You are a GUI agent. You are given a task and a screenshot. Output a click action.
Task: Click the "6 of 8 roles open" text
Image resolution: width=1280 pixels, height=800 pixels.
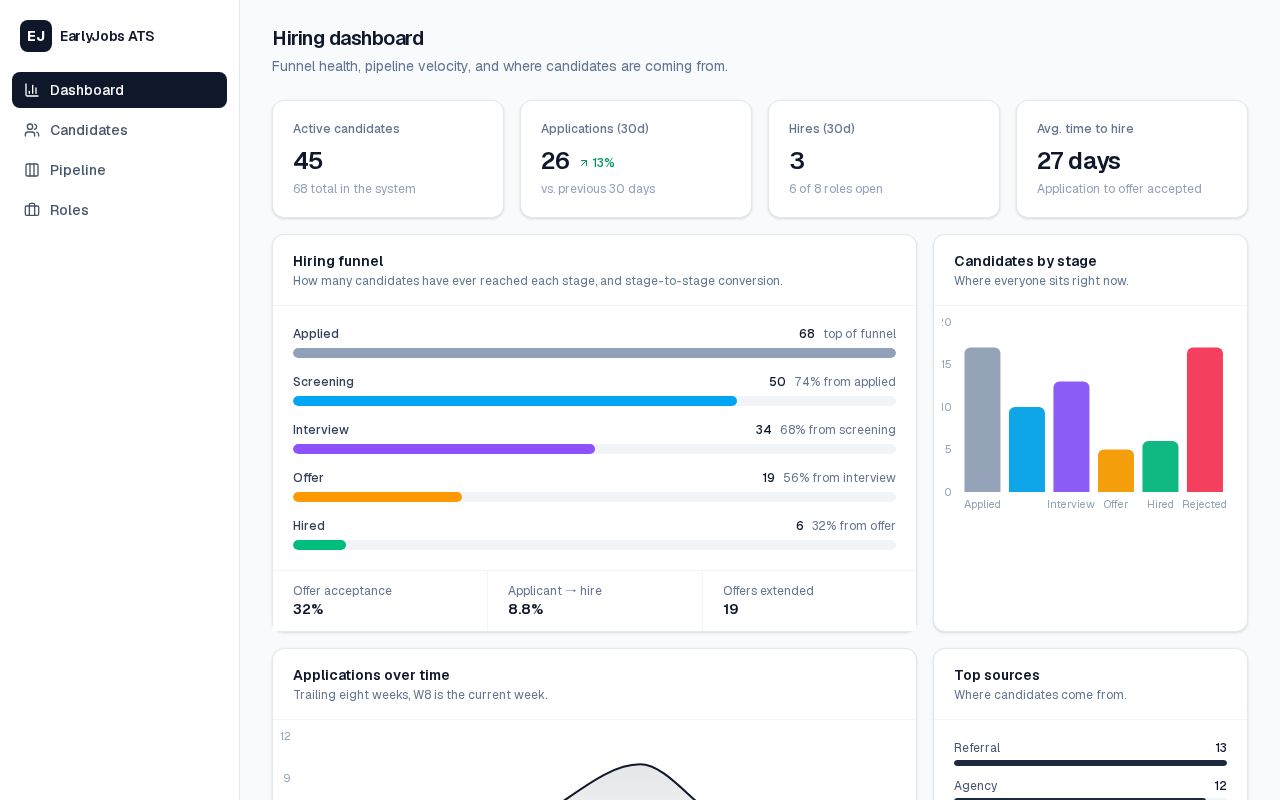coord(836,189)
